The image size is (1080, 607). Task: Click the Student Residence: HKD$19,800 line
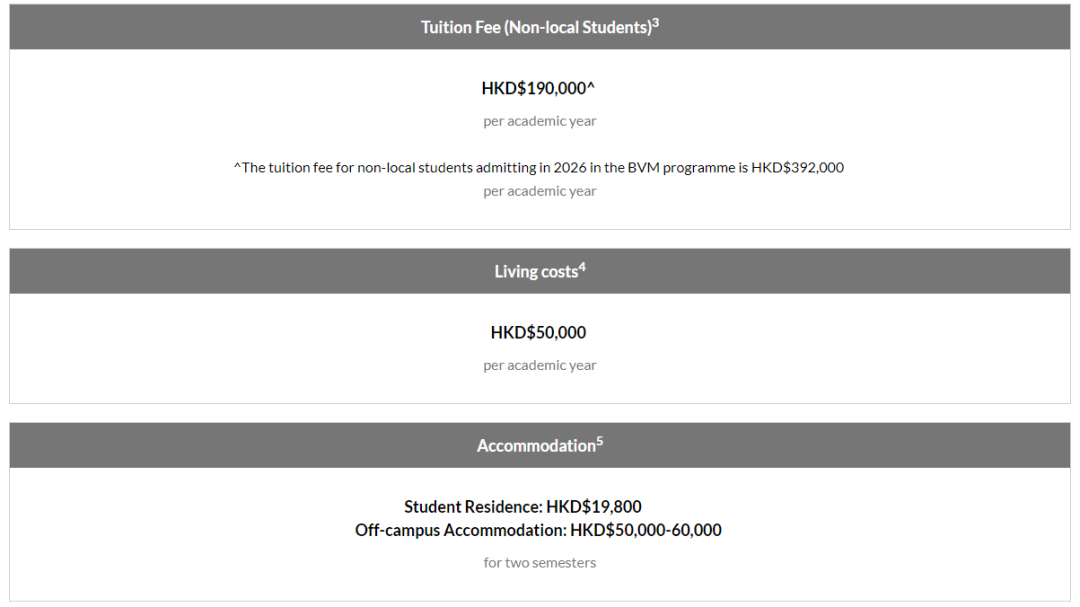[523, 507]
